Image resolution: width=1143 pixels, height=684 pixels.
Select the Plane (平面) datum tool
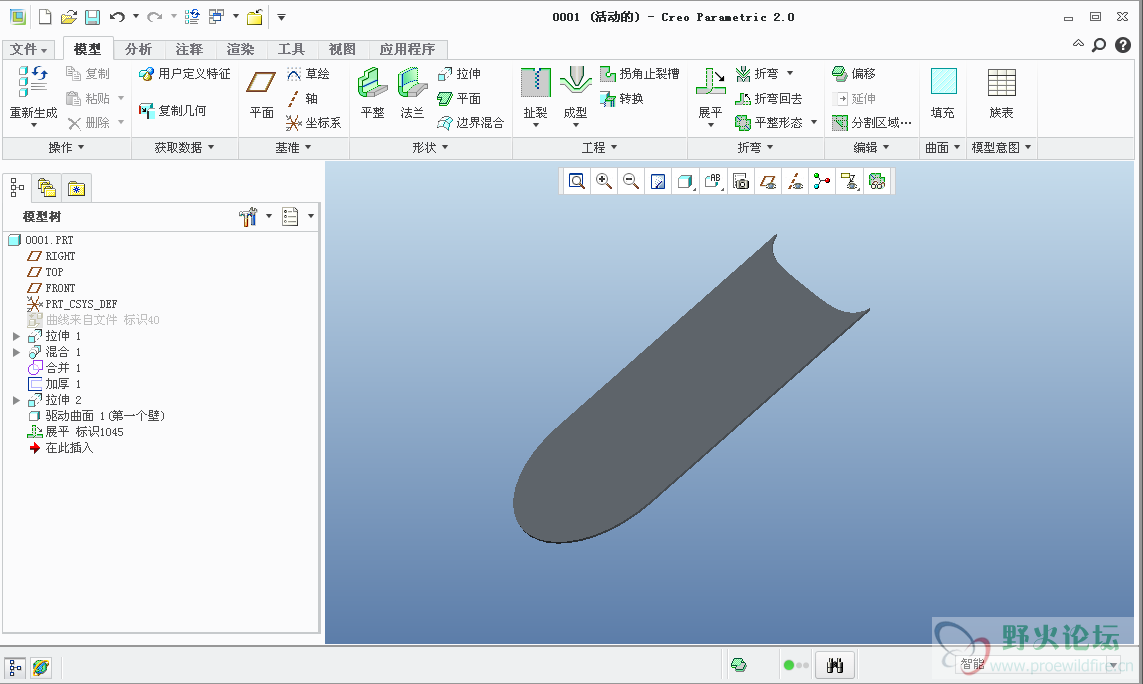point(262,93)
